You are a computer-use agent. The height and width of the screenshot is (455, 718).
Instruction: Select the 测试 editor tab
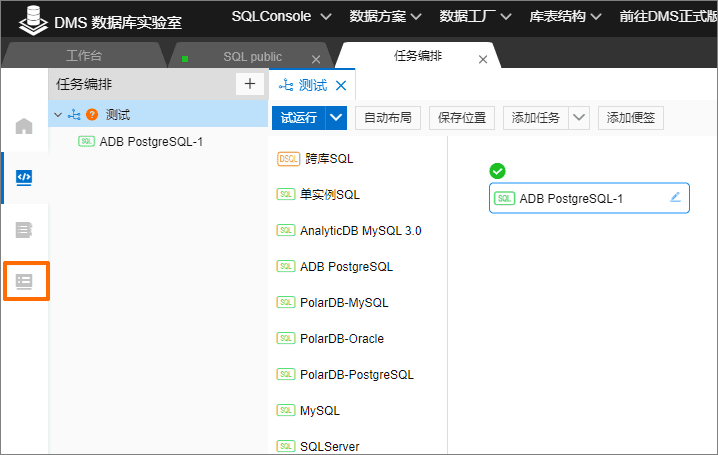pyautogui.click(x=312, y=85)
